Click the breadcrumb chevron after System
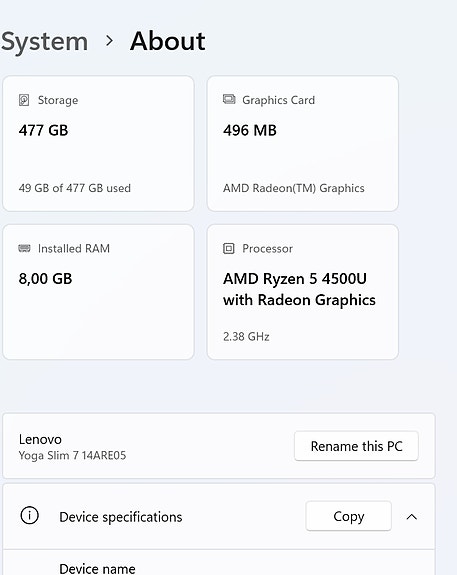The width and height of the screenshot is (457, 575). [109, 41]
